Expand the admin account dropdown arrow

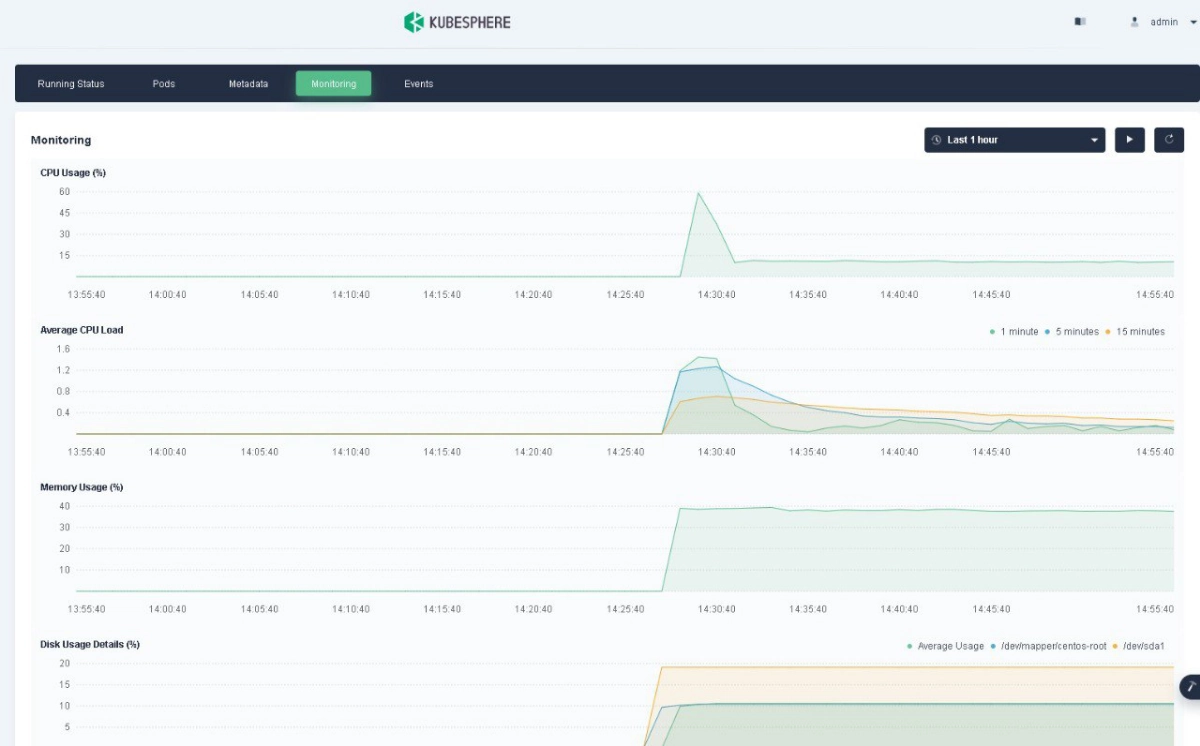pyautogui.click(x=1193, y=22)
